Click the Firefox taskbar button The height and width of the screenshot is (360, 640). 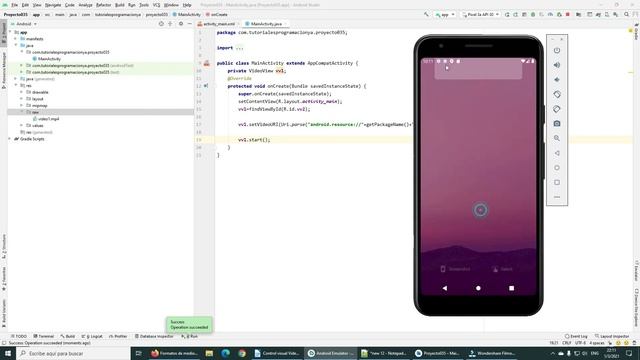point(175,353)
